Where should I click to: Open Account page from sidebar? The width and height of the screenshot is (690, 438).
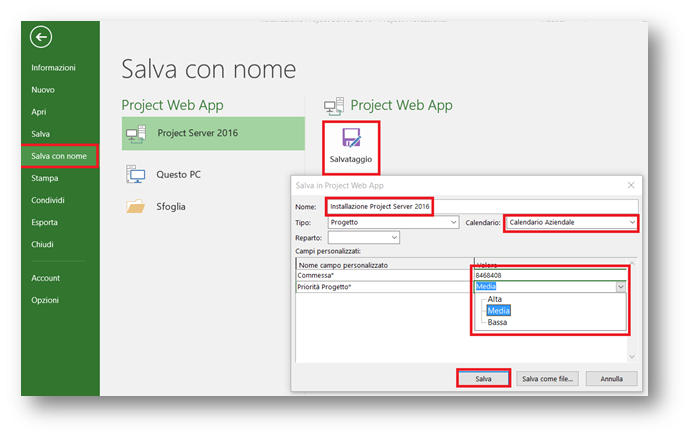pyautogui.click(x=45, y=278)
